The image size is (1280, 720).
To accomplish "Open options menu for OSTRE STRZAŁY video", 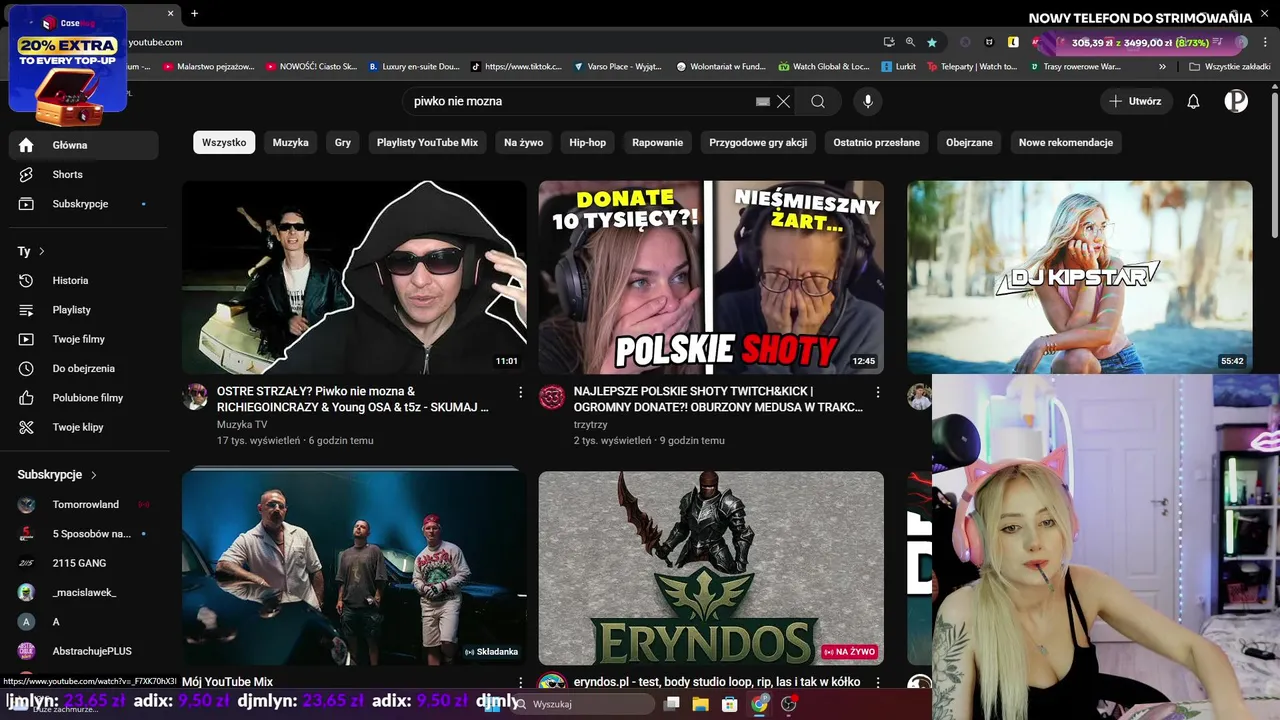I will (x=520, y=392).
